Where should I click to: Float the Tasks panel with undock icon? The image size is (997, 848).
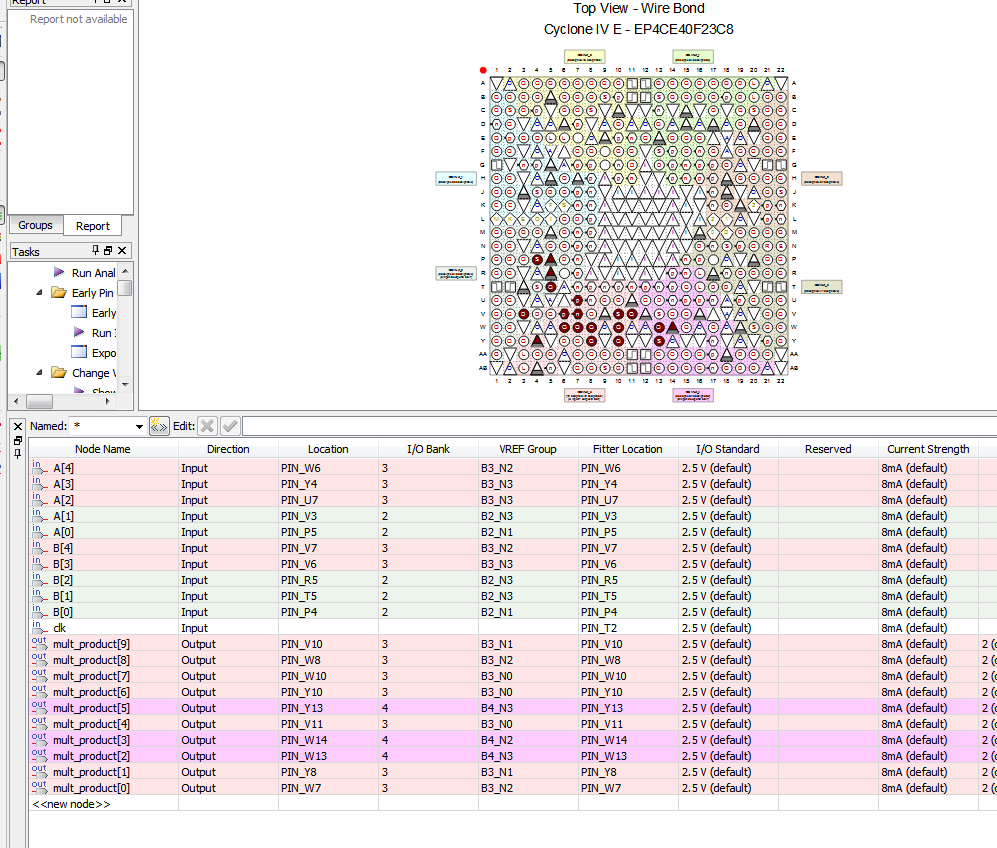[x=109, y=251]
